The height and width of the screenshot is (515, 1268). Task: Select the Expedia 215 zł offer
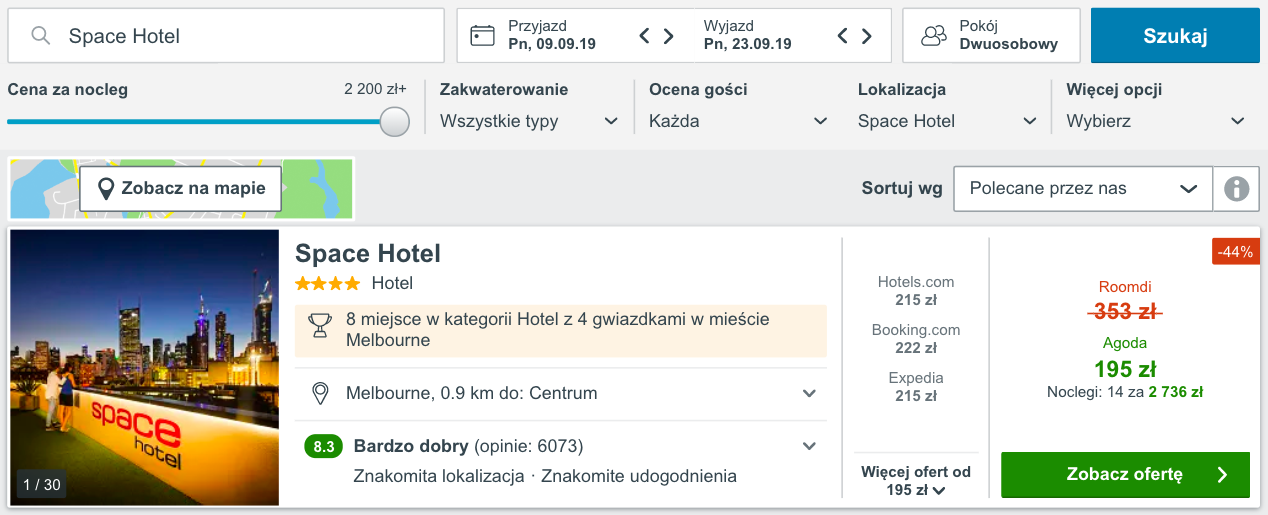(x=916, y=386)
